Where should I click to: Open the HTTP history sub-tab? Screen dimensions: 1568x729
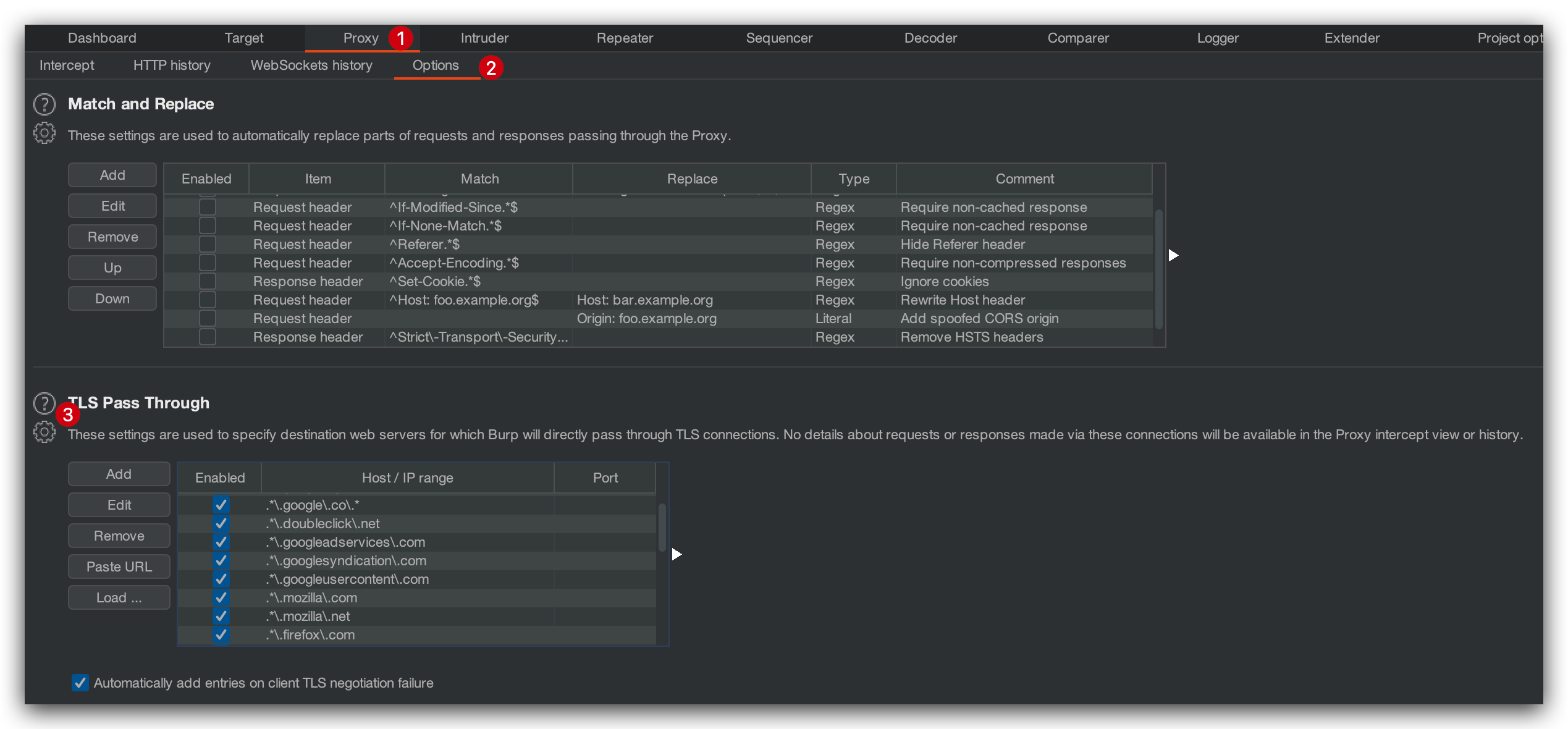pyautogui.click(x=172, y=65)
